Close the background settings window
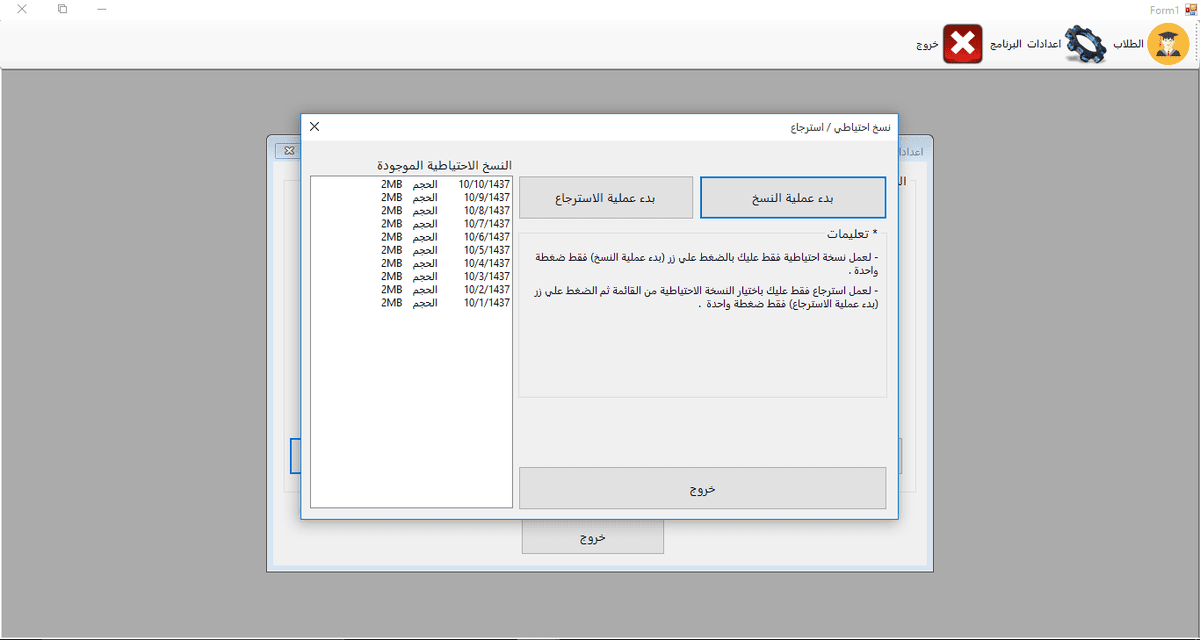 click(288, 150)
